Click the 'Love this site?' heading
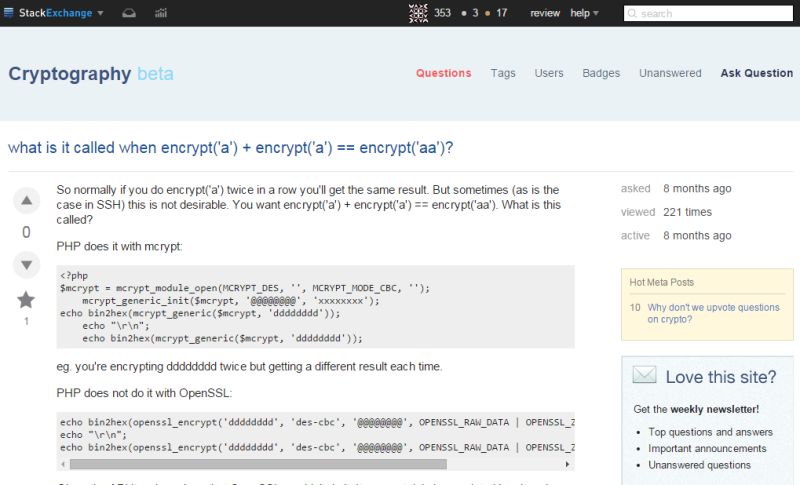 click(720, 377)
